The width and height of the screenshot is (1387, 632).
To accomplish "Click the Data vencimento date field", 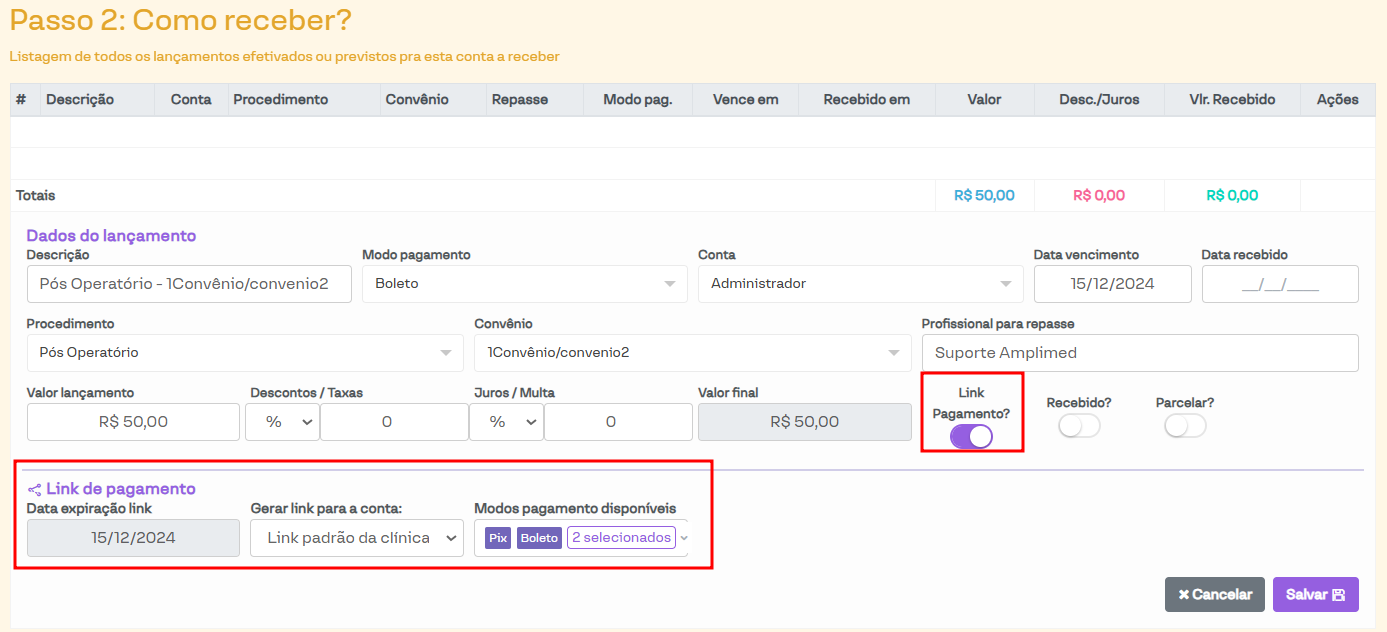I will [x=1112, y=284].
